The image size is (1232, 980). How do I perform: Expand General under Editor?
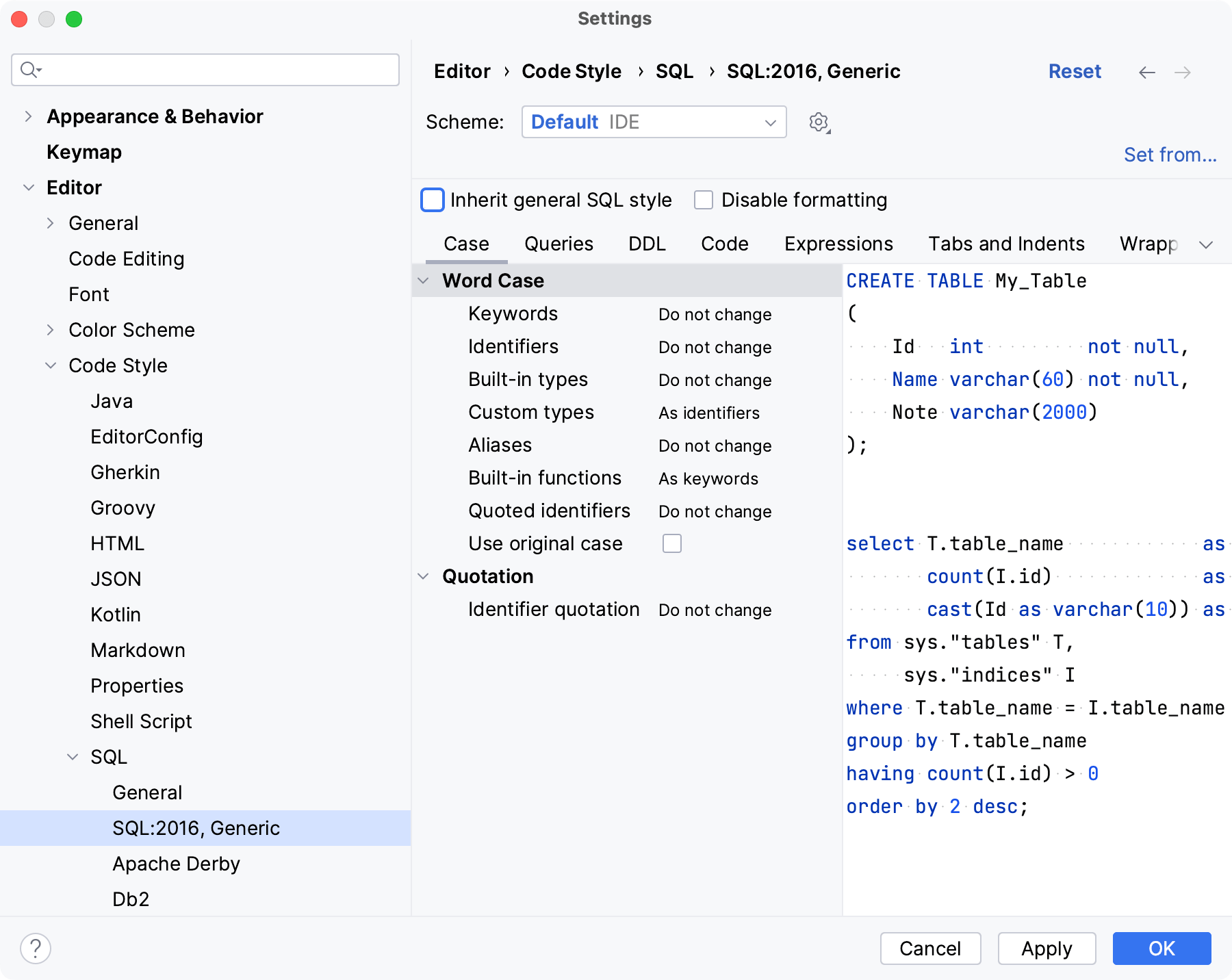(50, 222)
